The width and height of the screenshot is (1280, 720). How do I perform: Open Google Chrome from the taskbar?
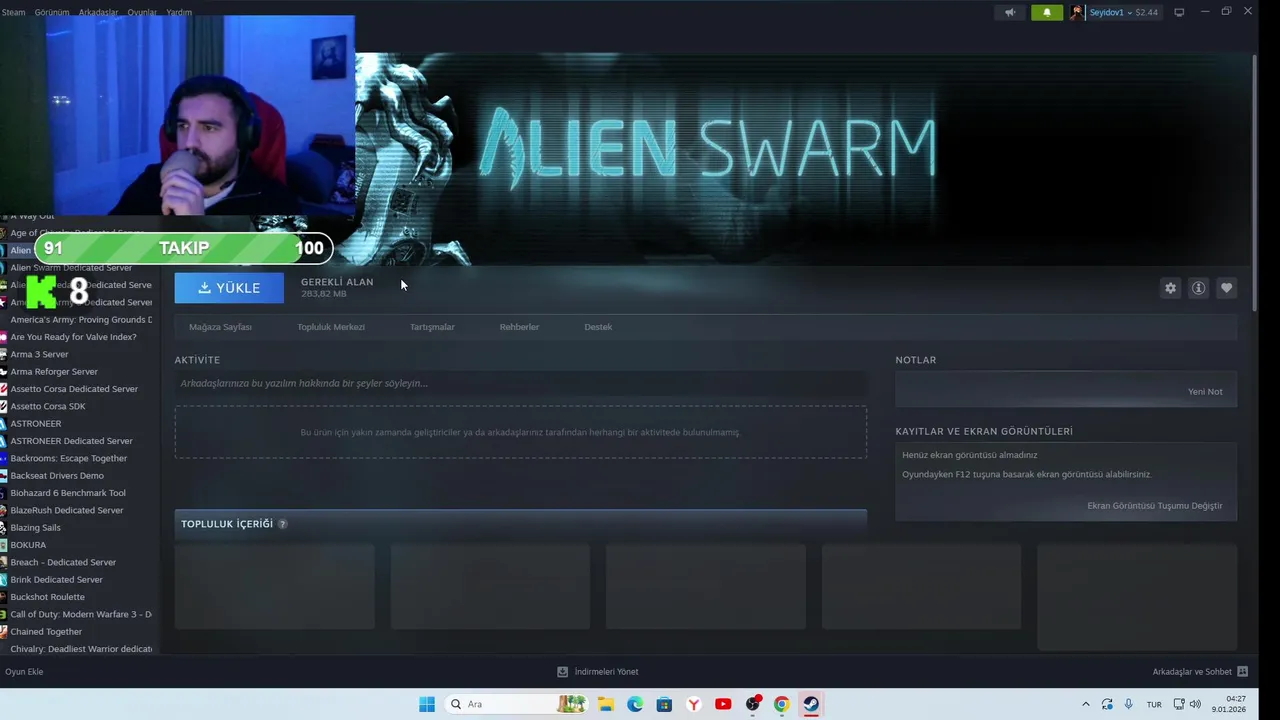(x=781, y=704)
